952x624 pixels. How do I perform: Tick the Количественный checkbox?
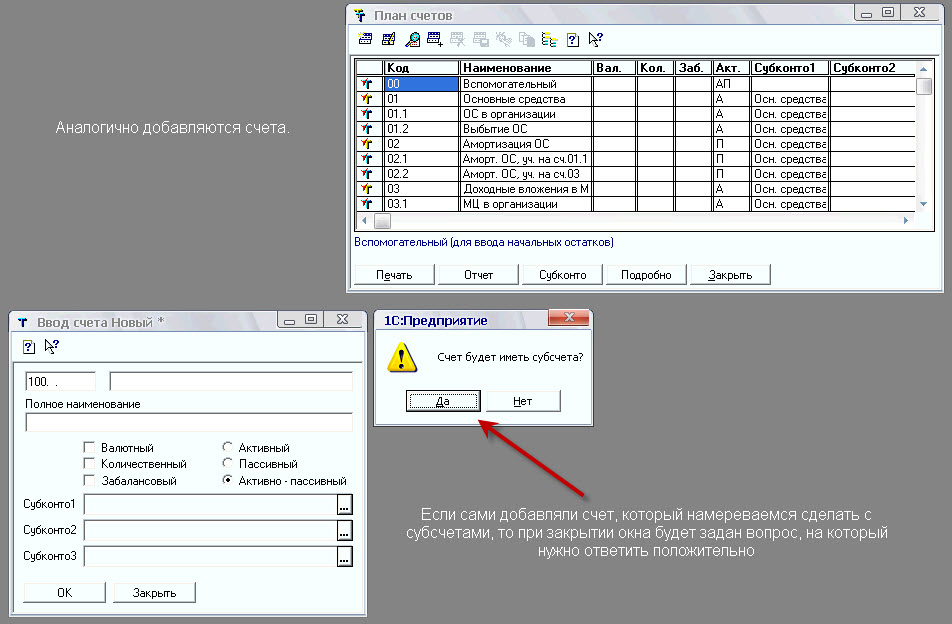90,464
